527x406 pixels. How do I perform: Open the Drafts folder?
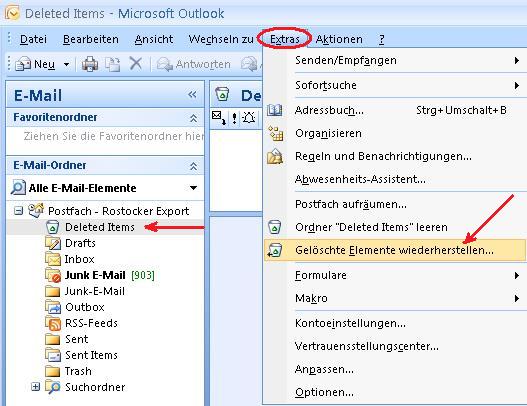tap(80, 243)
